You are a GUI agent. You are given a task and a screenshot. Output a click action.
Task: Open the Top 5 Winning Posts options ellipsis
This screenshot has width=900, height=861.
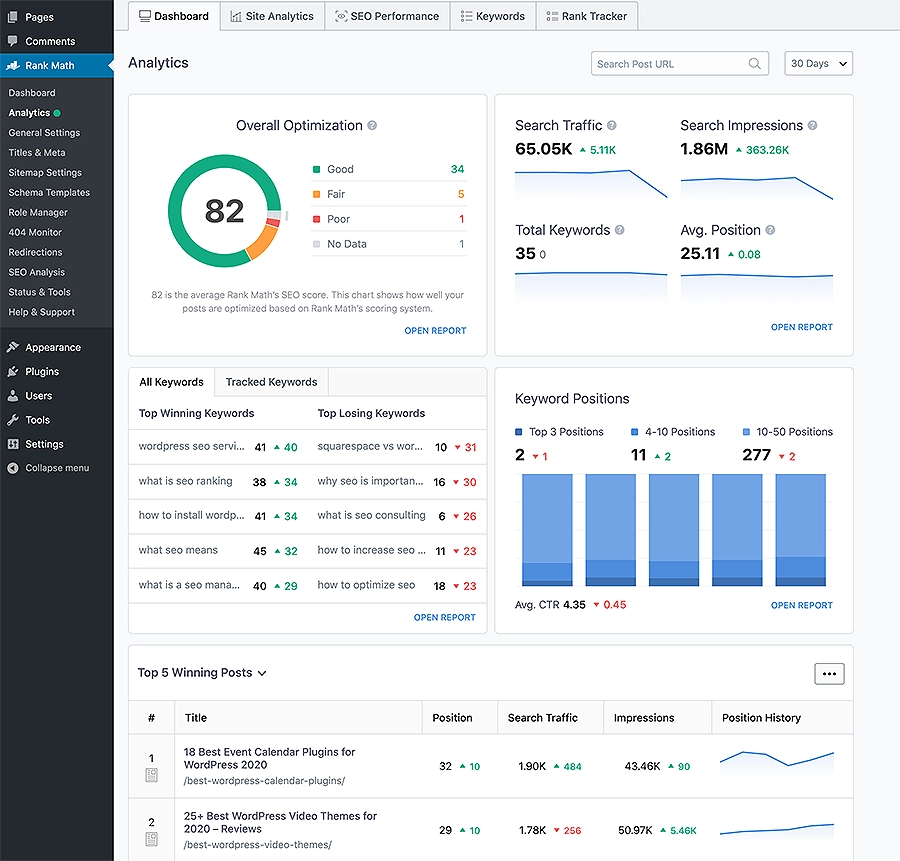(x=829, y=673)
